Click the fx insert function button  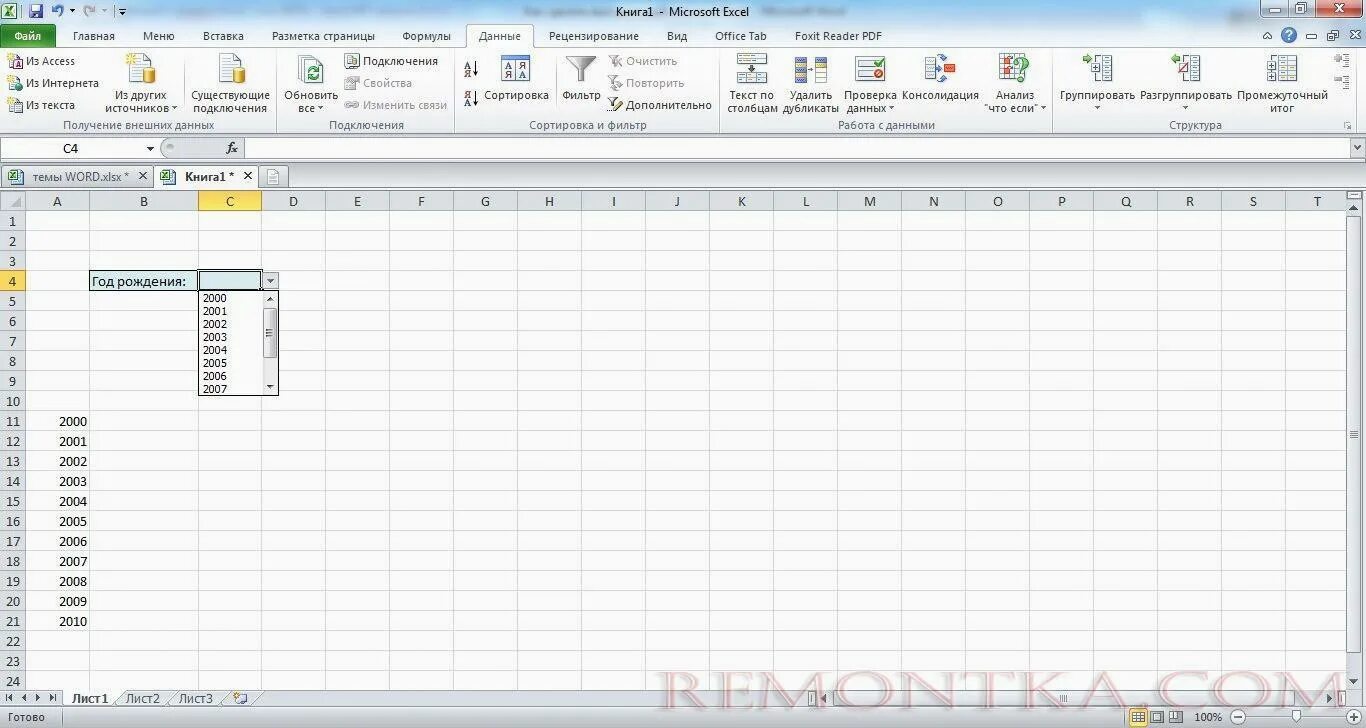[x=232, y=148]
